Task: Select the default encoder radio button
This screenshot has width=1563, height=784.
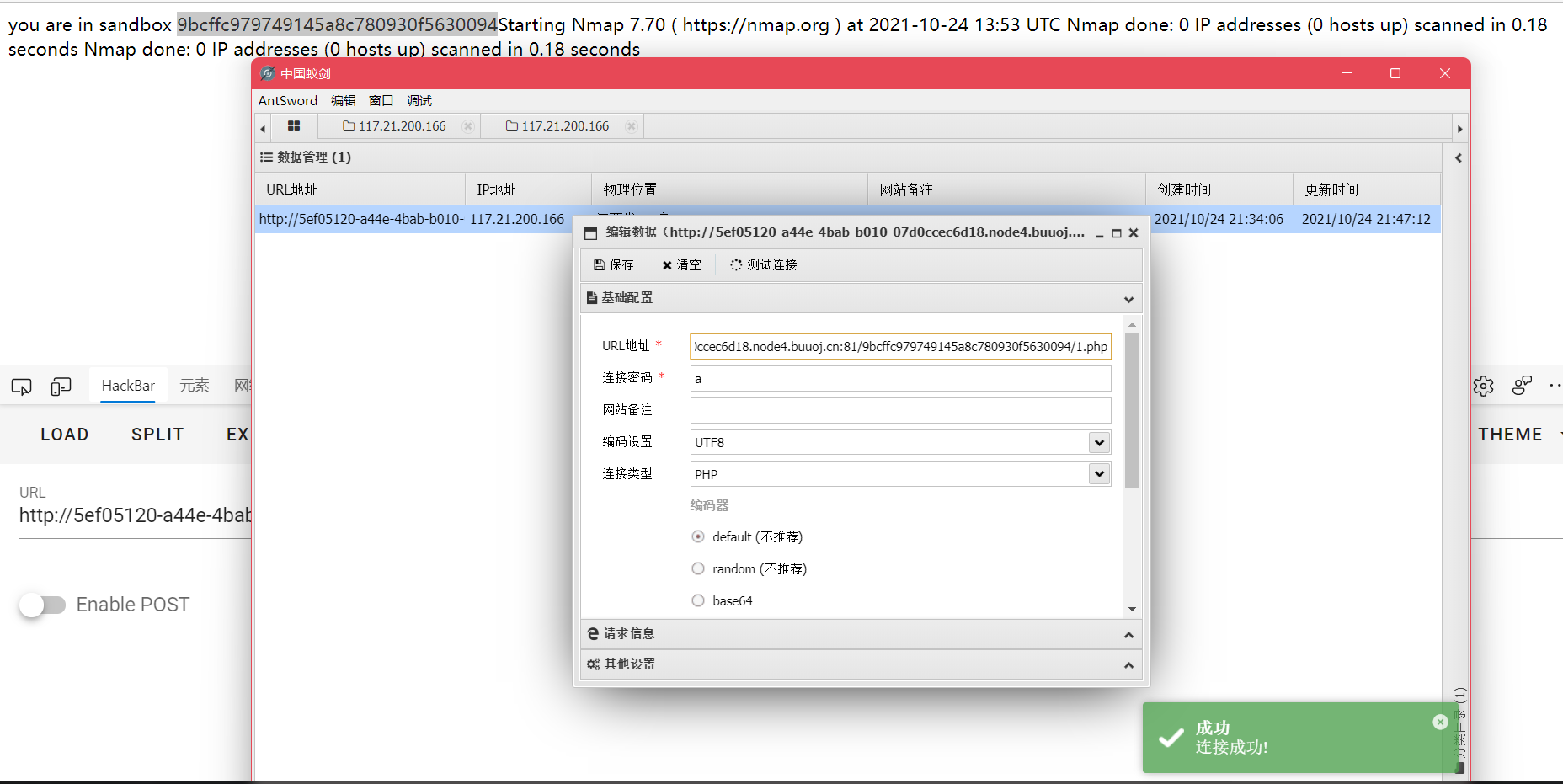Action: [x=698, y=536]
